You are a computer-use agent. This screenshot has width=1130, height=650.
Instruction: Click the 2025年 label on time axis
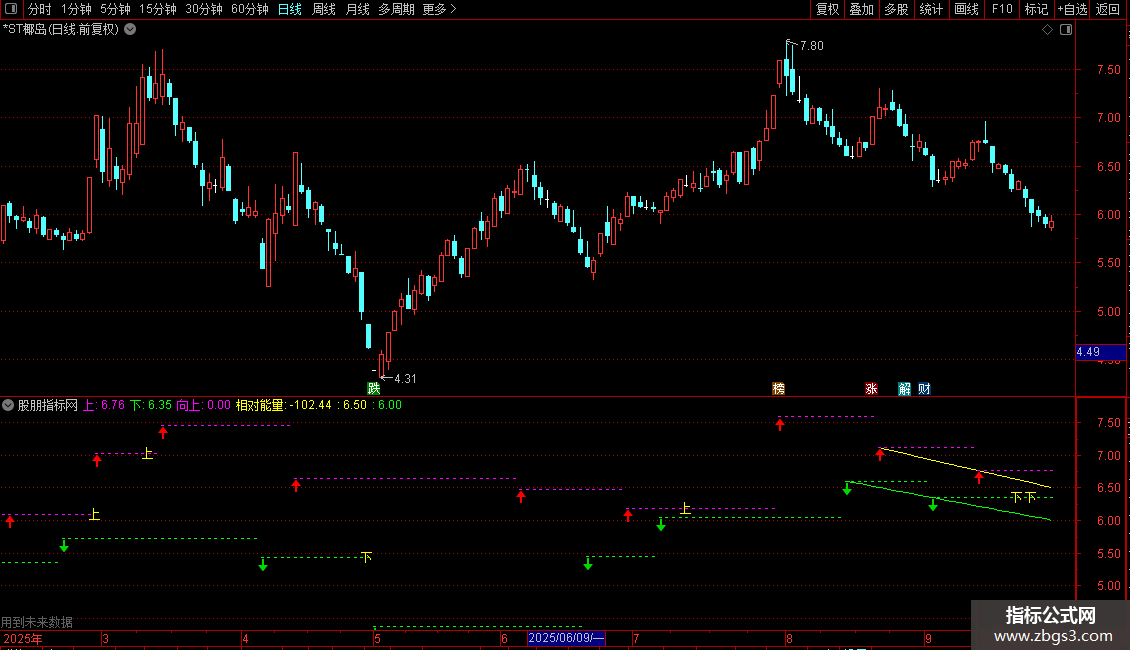click(x=22, y=638)
